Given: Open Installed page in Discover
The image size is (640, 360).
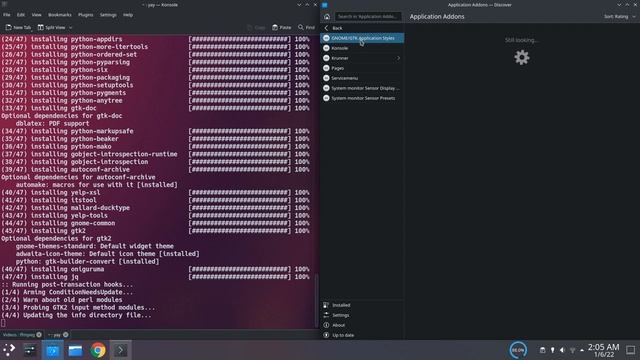Looking at the screenshot, I should (x=362, y=305).
